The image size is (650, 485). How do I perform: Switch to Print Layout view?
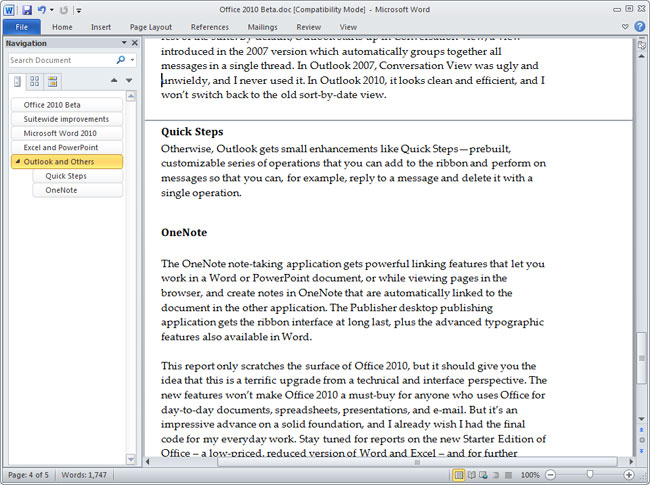[459, 475]
